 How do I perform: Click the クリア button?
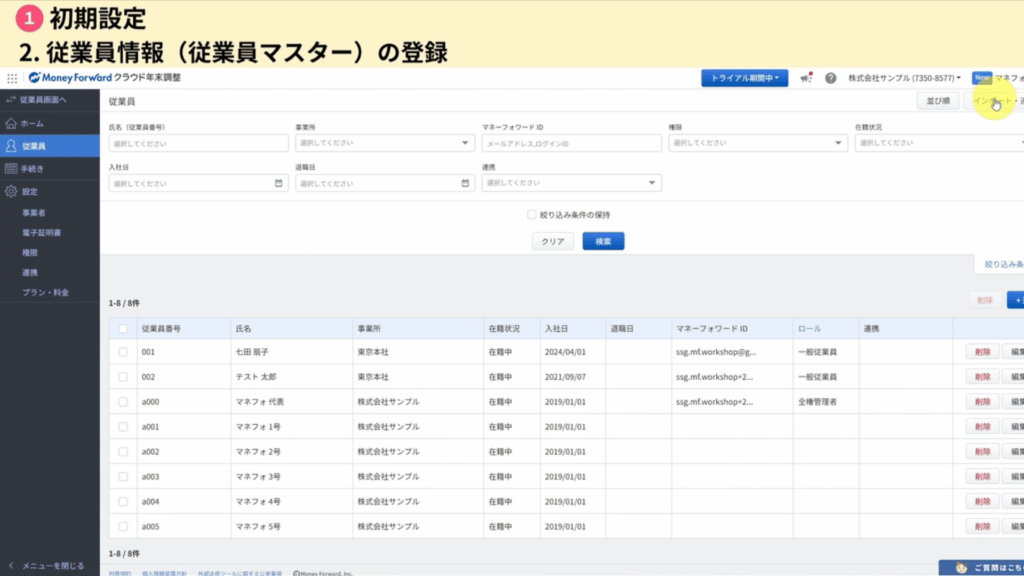pyautogui.click(x=553, y=241)
